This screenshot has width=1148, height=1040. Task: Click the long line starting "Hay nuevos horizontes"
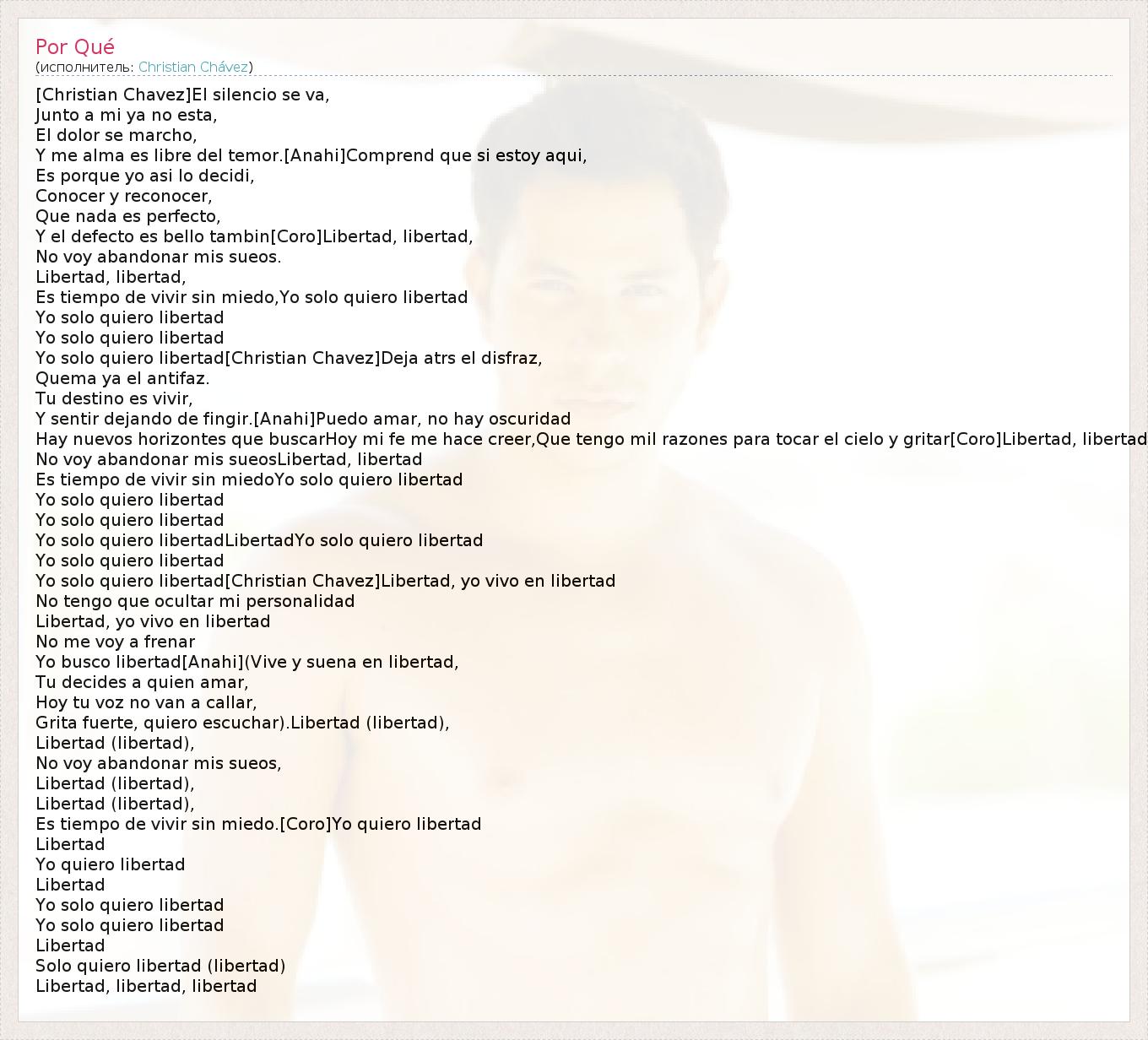(591, 439)
